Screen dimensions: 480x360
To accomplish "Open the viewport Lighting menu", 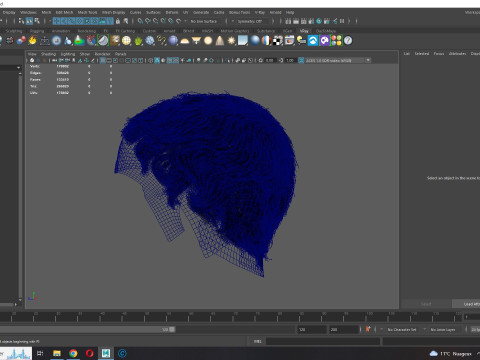I will tap(68, 54).
